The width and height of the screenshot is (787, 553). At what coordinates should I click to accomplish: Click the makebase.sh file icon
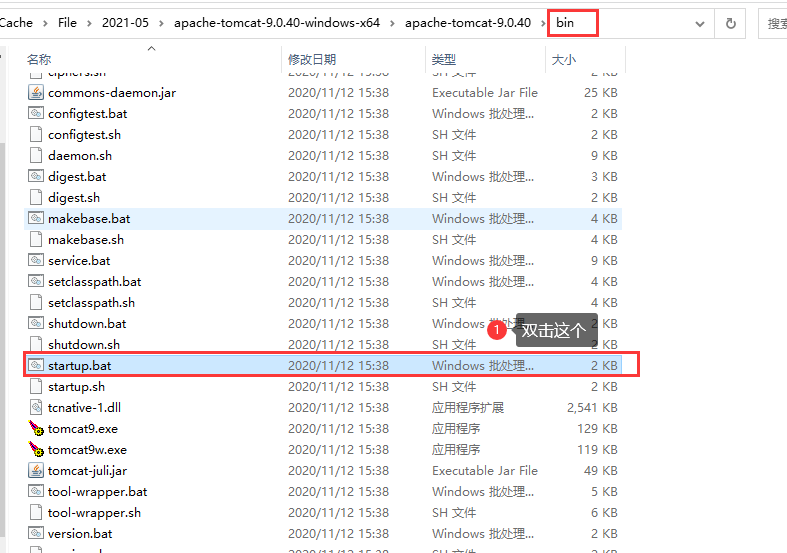tap(36, 240)
